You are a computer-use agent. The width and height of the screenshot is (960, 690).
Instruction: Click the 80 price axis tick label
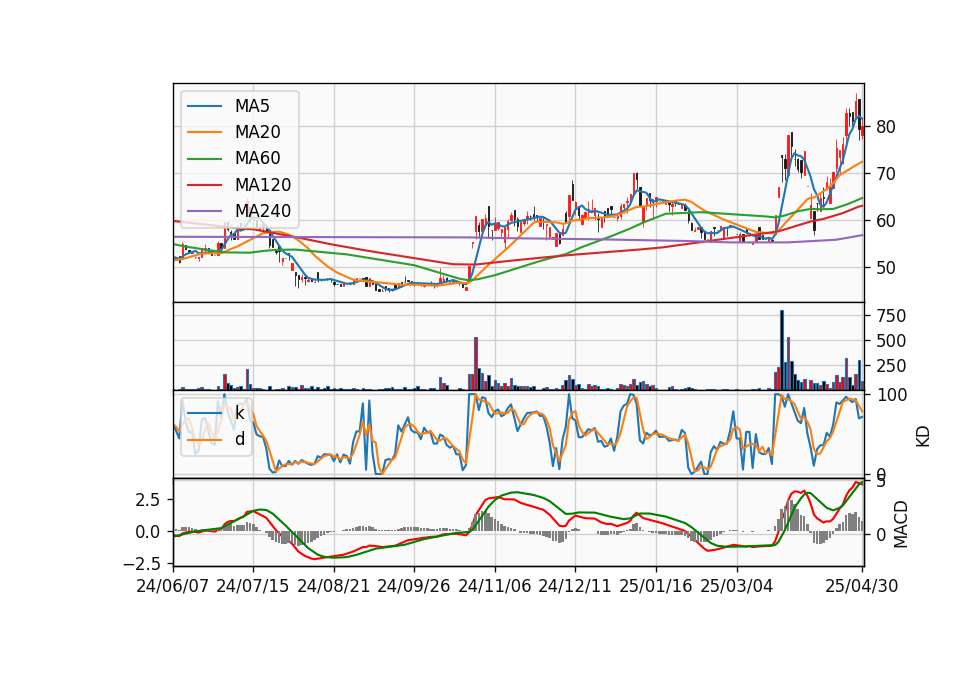point(886,127)
